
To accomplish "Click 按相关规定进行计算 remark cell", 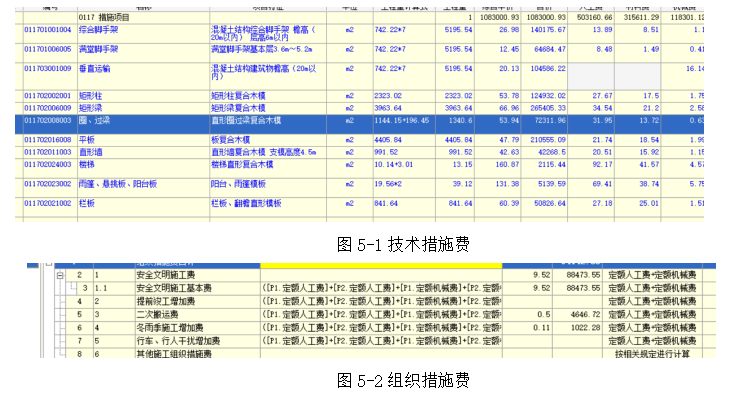I will tap(652, 354).
